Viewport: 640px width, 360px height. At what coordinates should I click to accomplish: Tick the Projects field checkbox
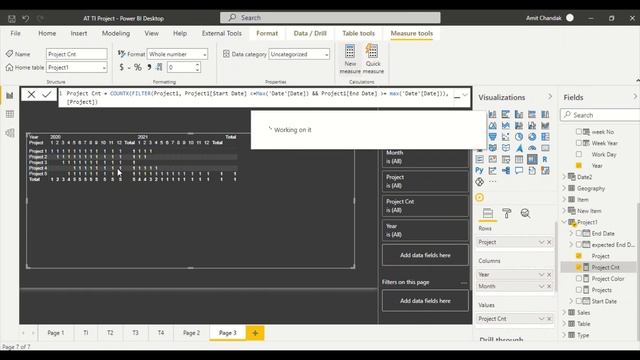579,290
